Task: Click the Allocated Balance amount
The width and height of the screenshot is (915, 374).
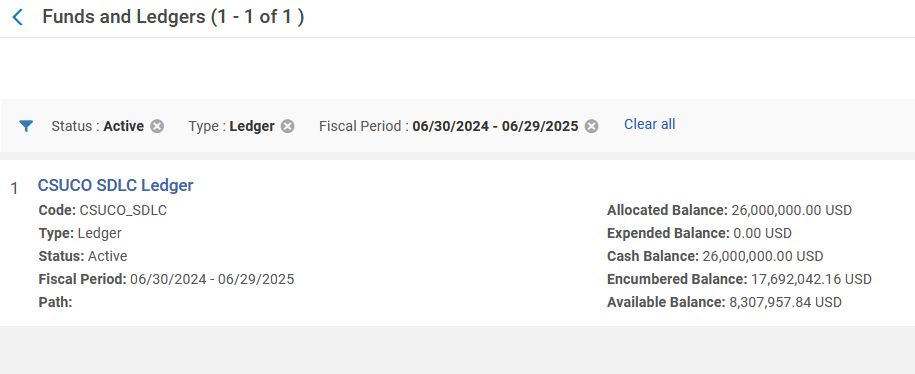Action: pos(791,210)
